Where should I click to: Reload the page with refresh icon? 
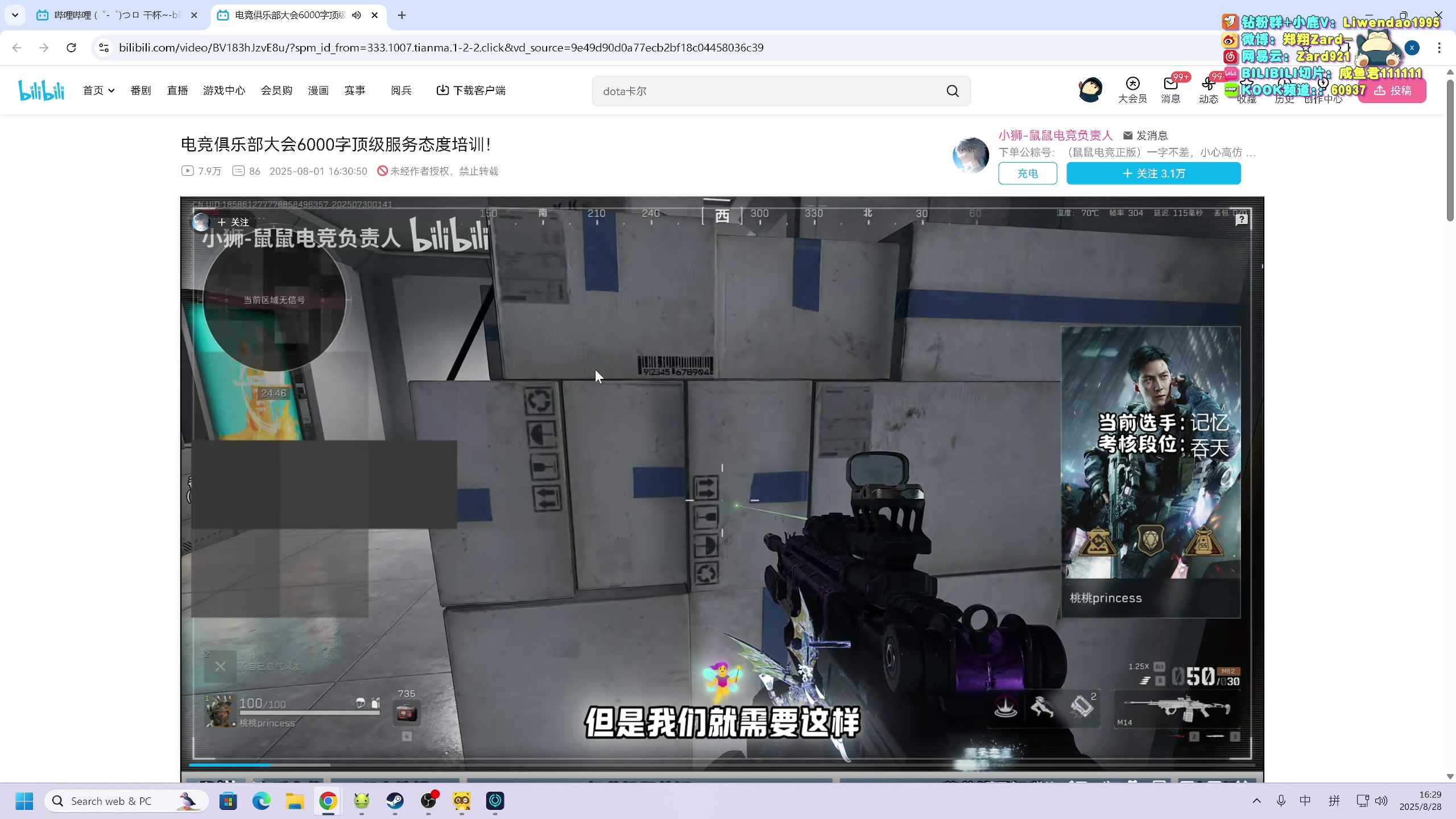71,48
